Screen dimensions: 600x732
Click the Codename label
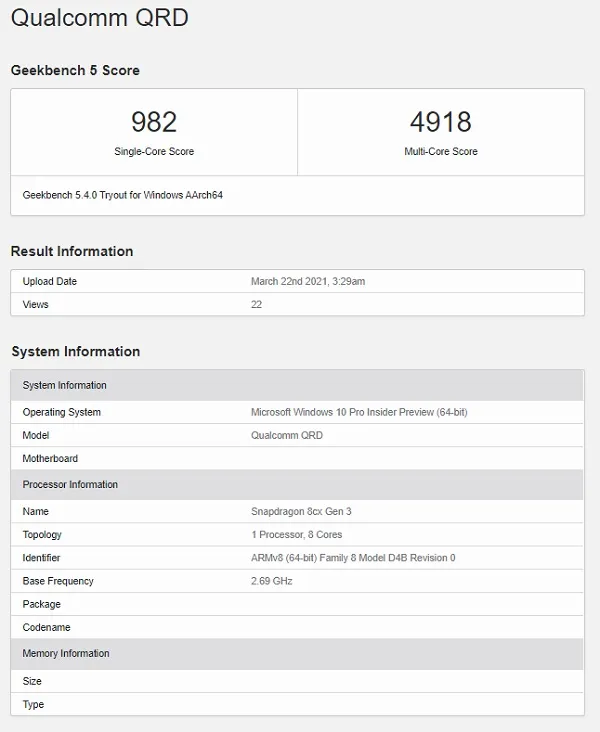pyautogui.click(x=46, y=627)
